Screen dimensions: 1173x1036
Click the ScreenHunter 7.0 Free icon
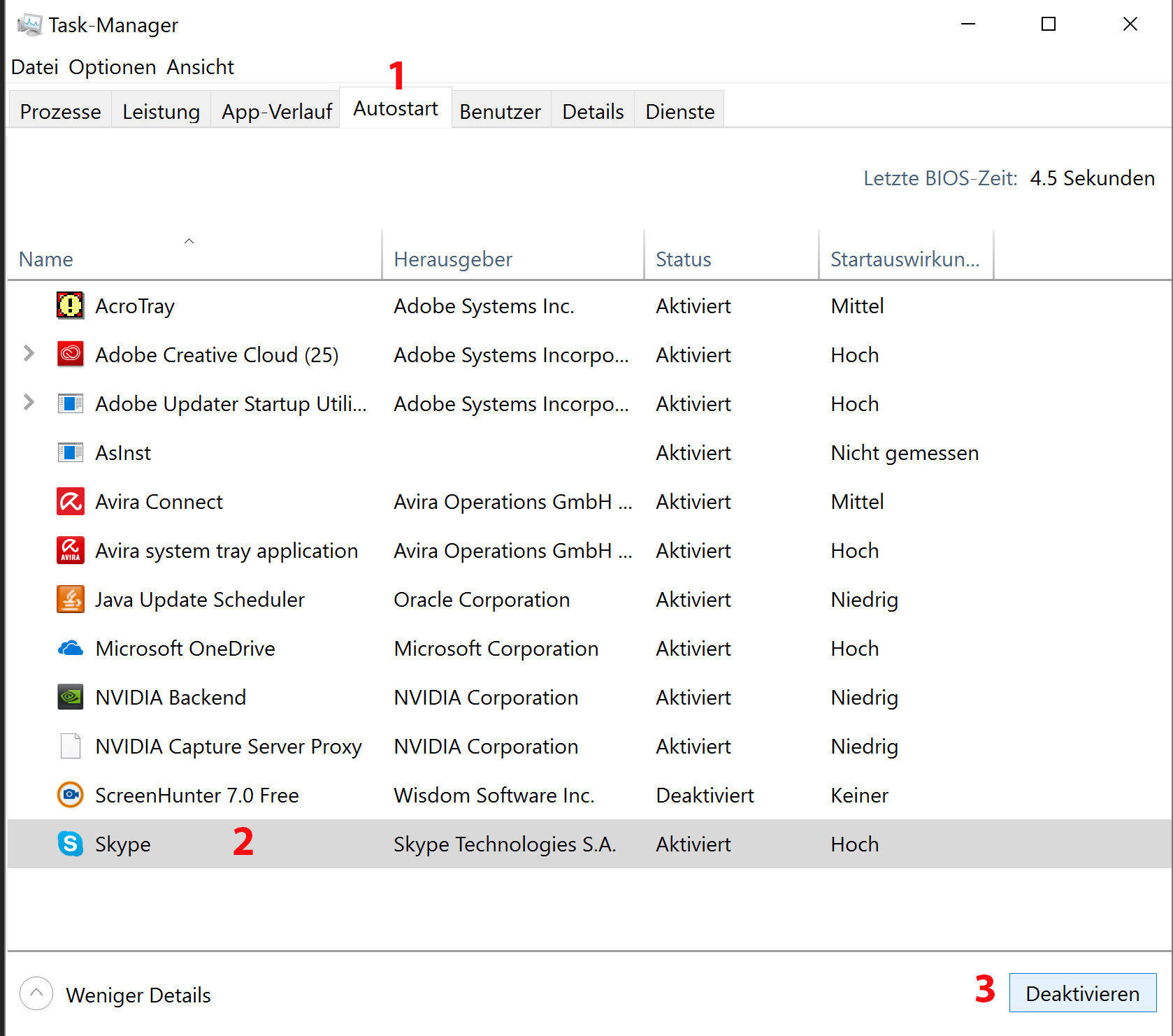70,795
